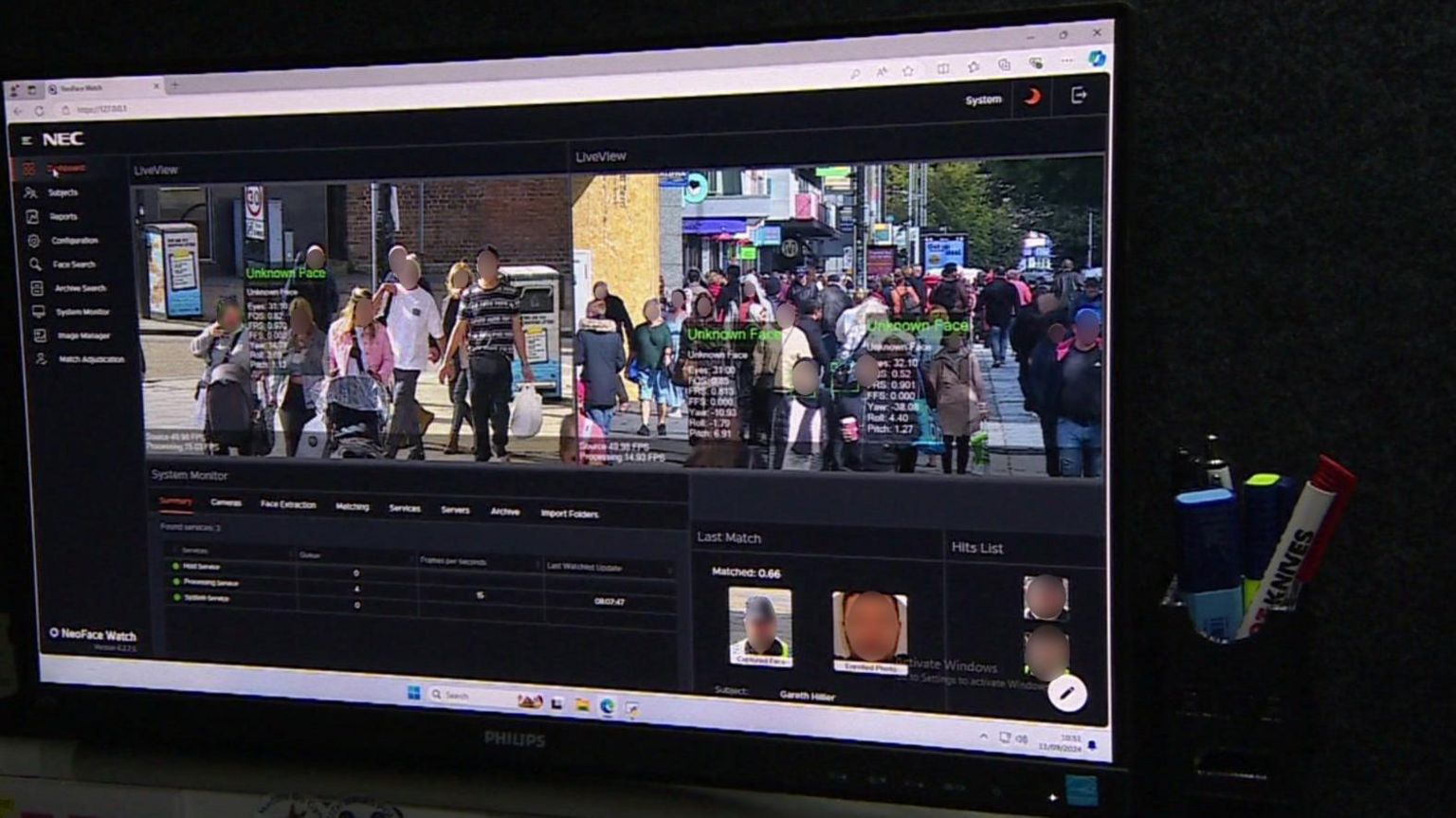This screenshot has height=818, width=1456.
Task: Open the Face Extraction tab
Action: [288, 505]
